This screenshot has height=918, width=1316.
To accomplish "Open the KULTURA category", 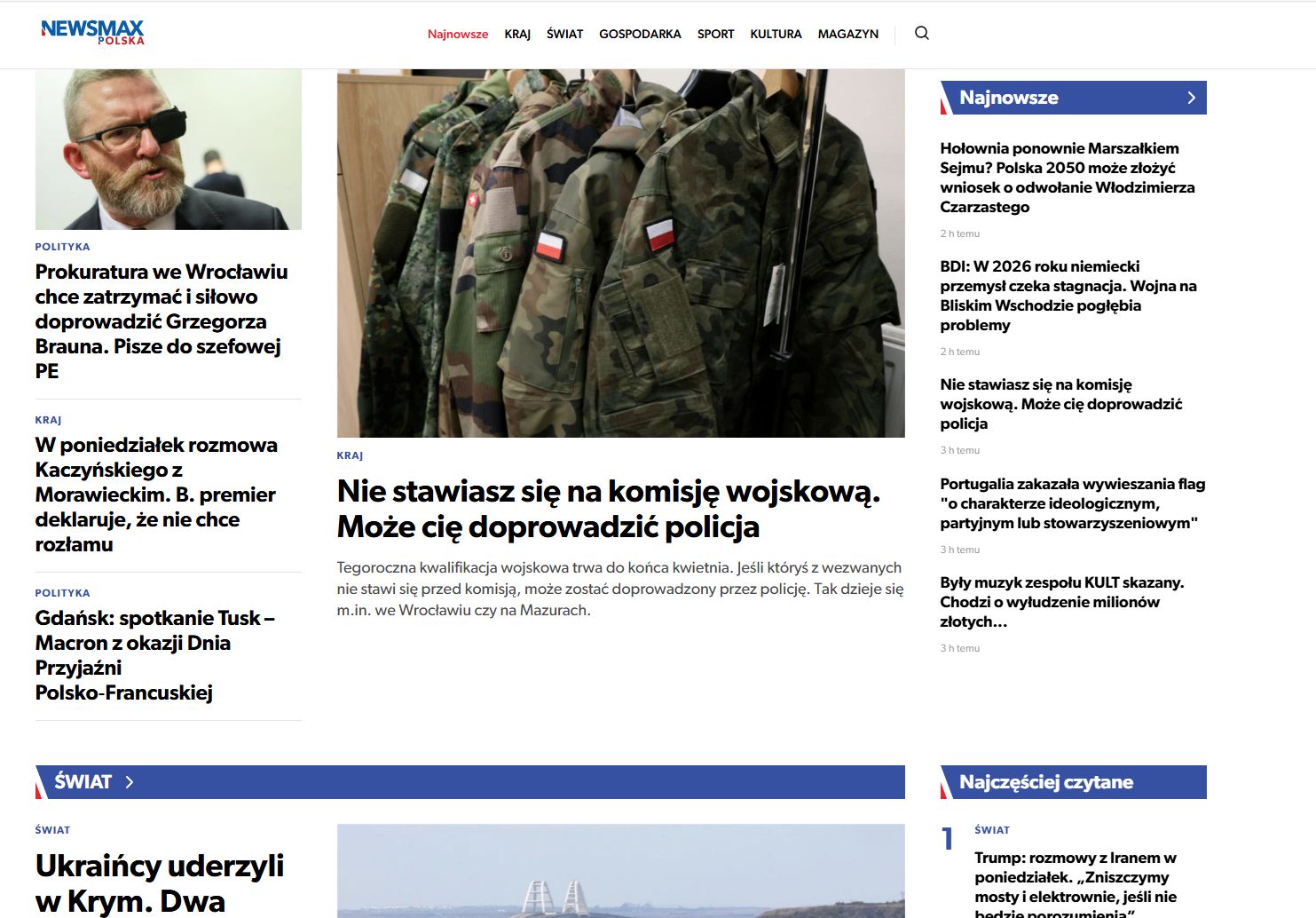I will (x=776, y=34).
